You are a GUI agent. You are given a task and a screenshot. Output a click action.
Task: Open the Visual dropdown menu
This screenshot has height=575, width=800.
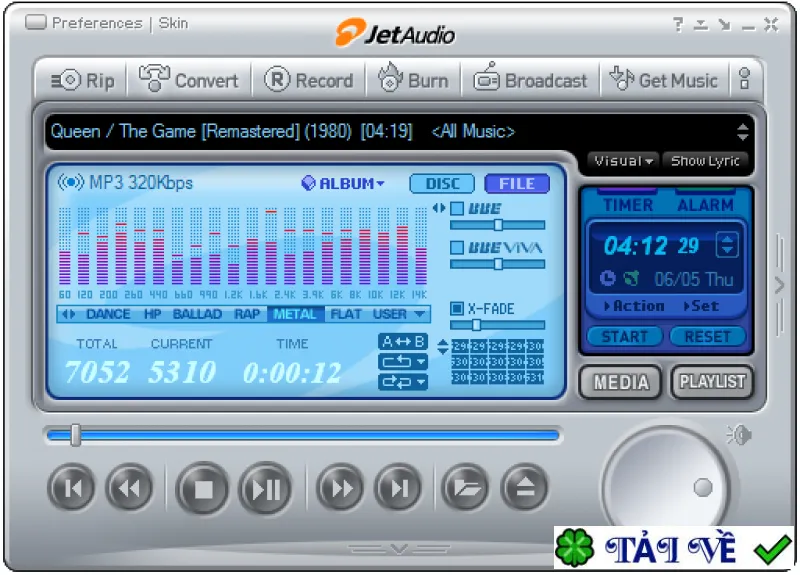pyautogui.click(x=623, y=161)
